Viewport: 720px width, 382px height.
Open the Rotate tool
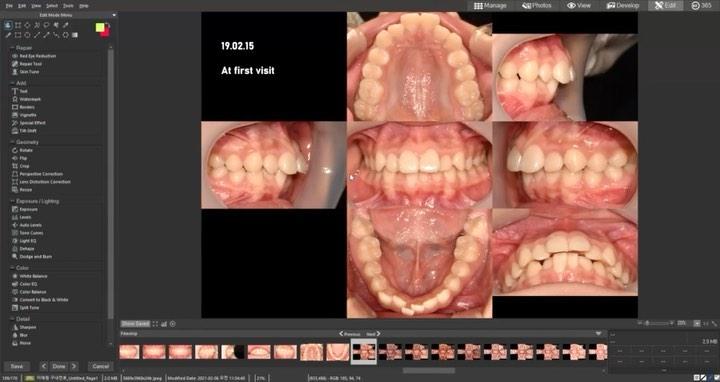point(22,150)
